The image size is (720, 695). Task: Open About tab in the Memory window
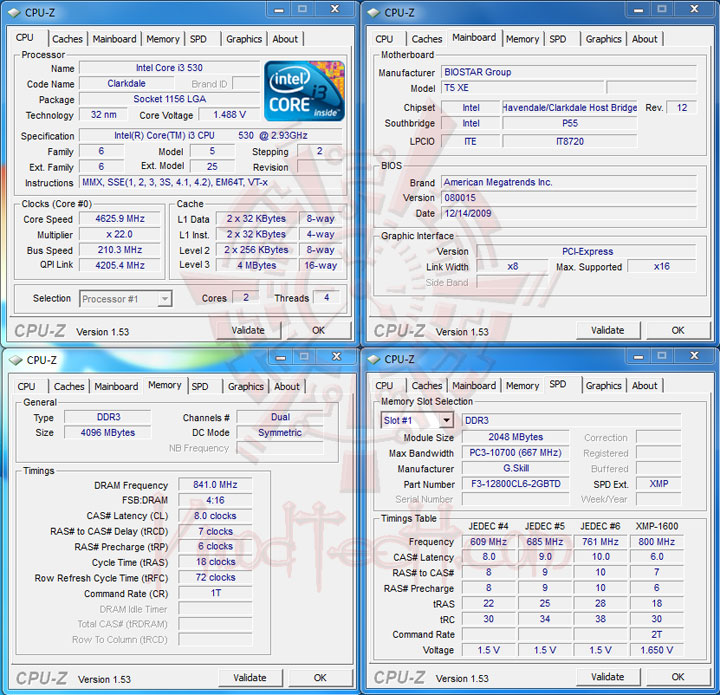pyautogui.click(x=287, y=387)
